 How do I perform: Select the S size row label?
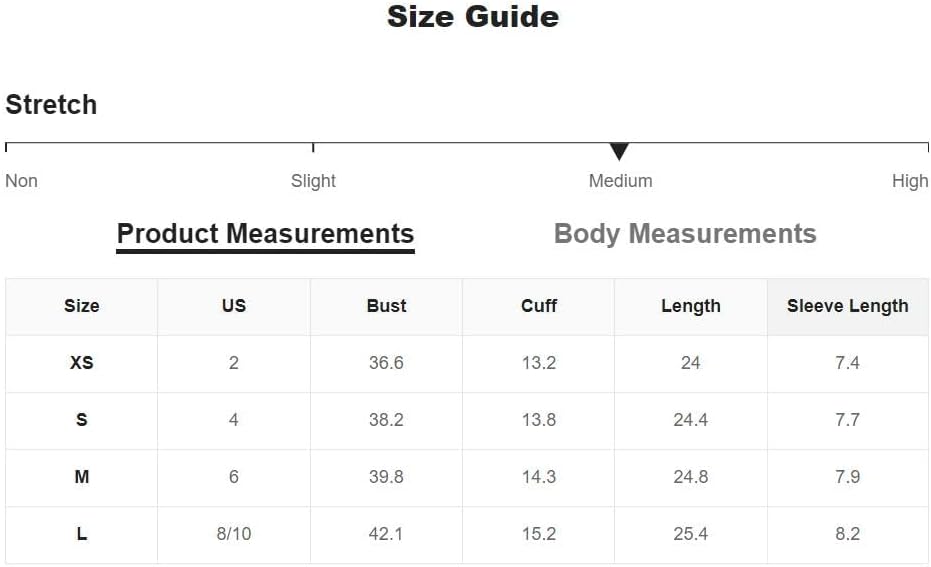point(82,420)
